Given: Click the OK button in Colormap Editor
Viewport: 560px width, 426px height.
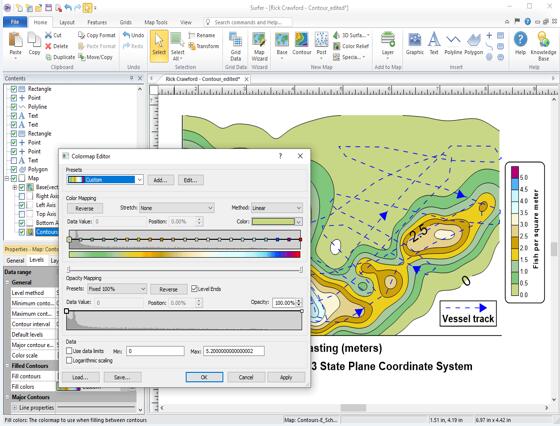Looking at the screenshot, I should coord(204,377).
